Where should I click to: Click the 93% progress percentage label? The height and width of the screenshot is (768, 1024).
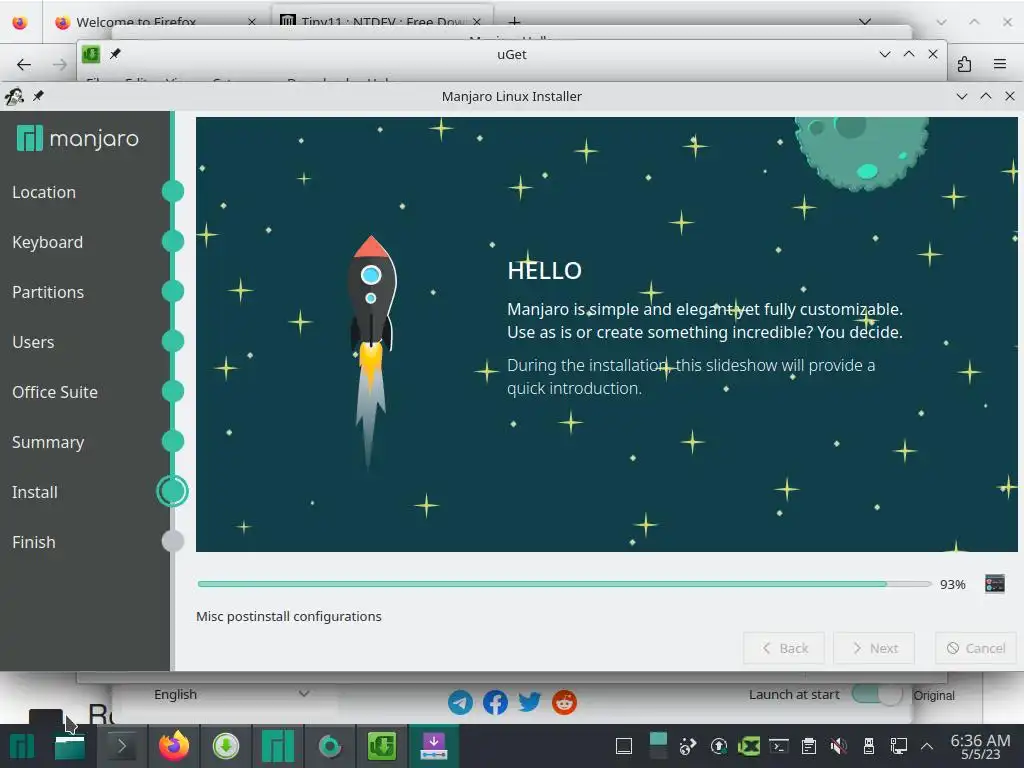click(x=952, y=584)
